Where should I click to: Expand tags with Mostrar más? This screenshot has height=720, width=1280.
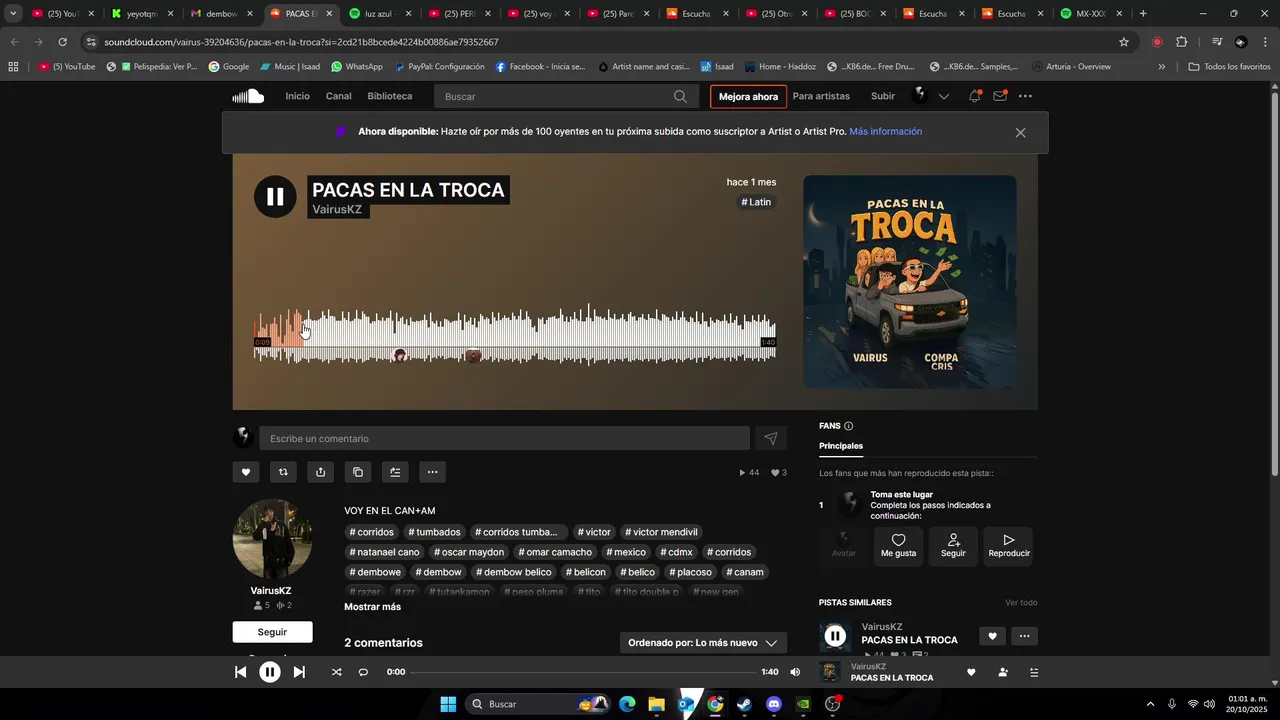(372, 607)
